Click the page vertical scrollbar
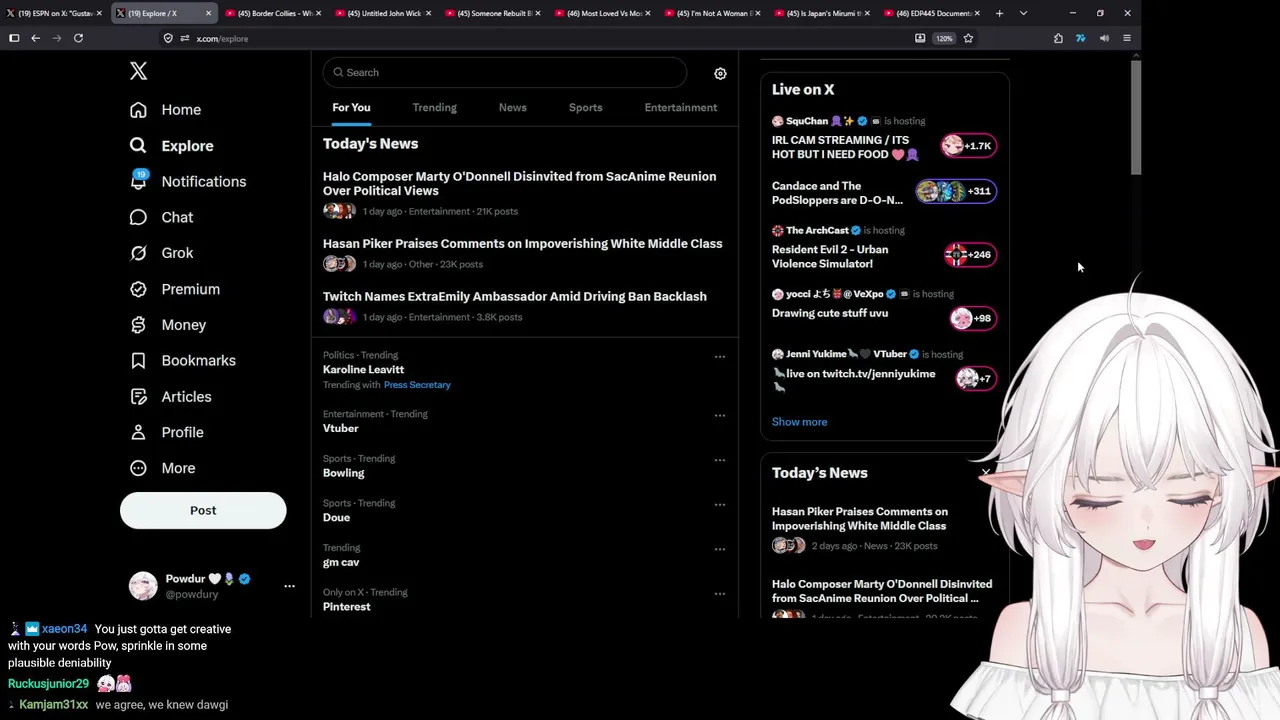The height and width of the screenshot is (720, 1280). pyautogui.click(x=1135, y=118)
